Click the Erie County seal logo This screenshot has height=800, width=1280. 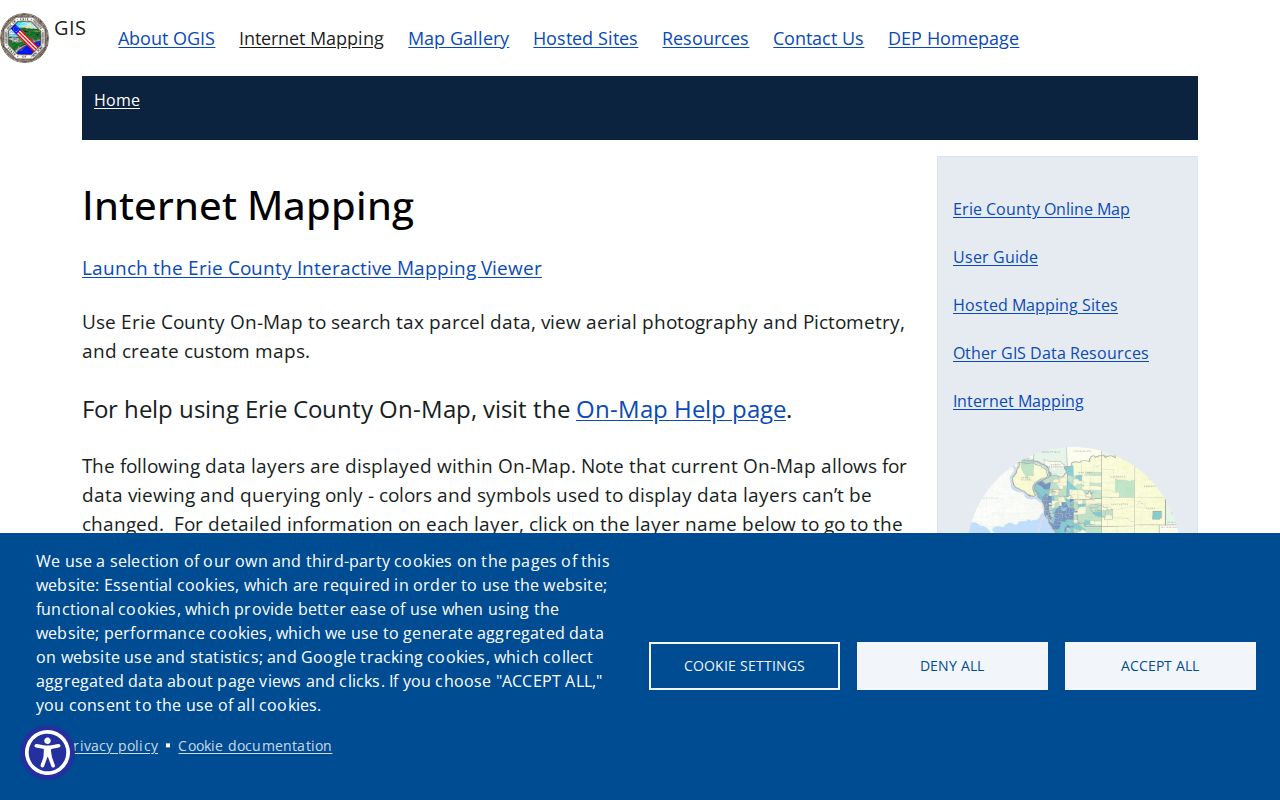24,38
